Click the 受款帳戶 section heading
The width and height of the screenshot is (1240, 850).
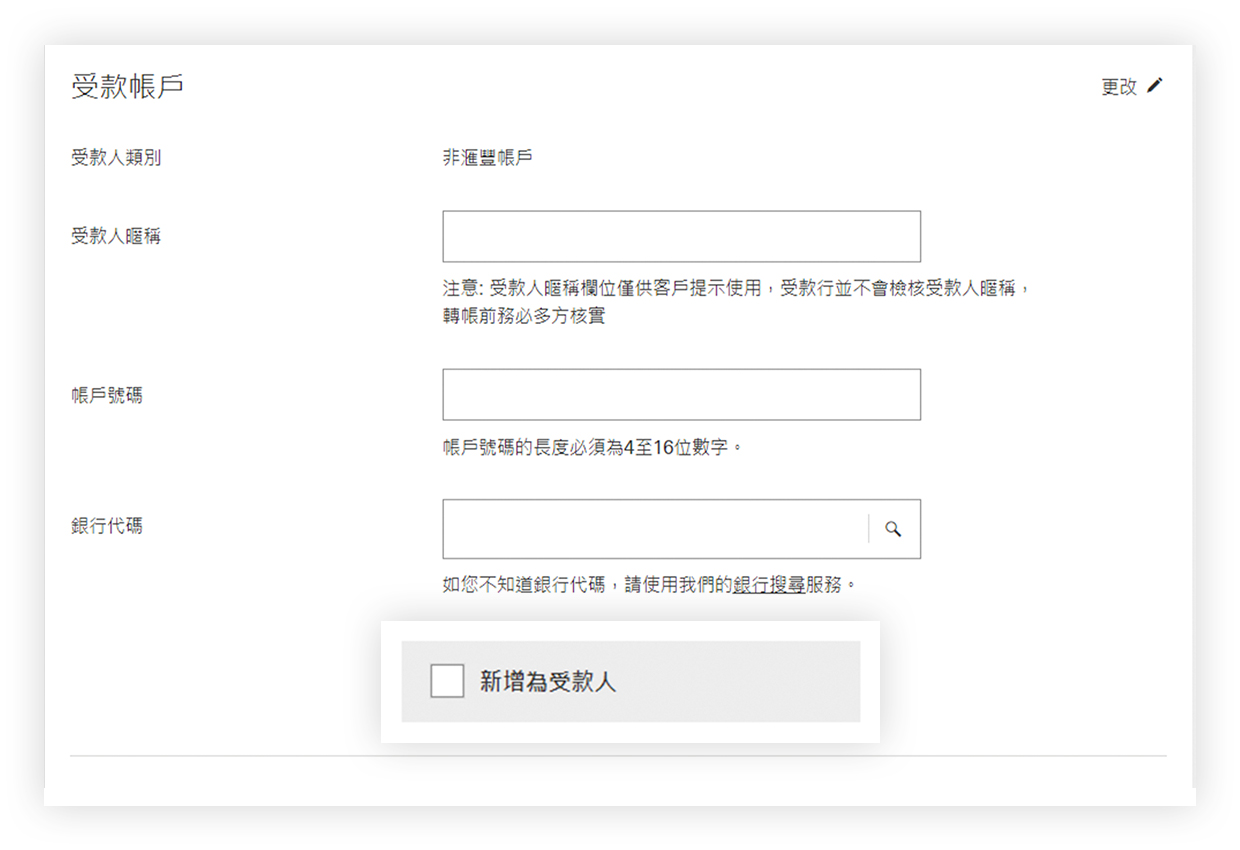click(127, 86)
